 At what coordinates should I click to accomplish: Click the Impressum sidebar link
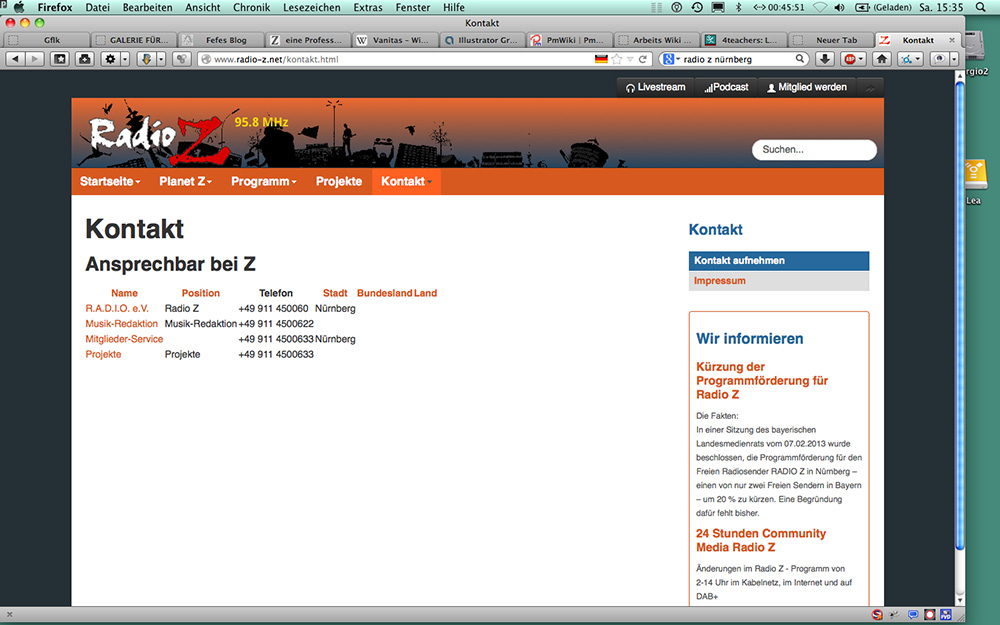719,281
